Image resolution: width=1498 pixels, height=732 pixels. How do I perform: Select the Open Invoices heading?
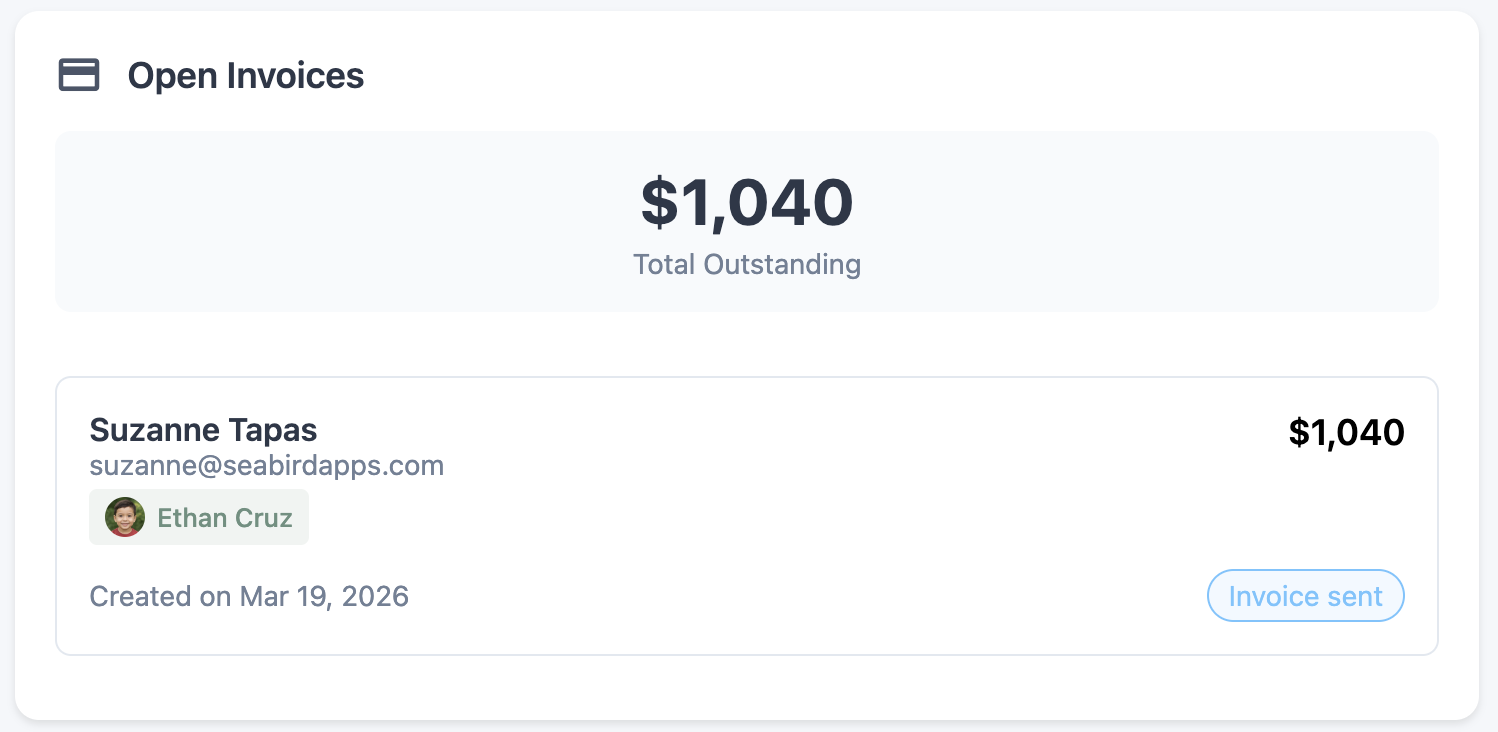coord(245,76)
